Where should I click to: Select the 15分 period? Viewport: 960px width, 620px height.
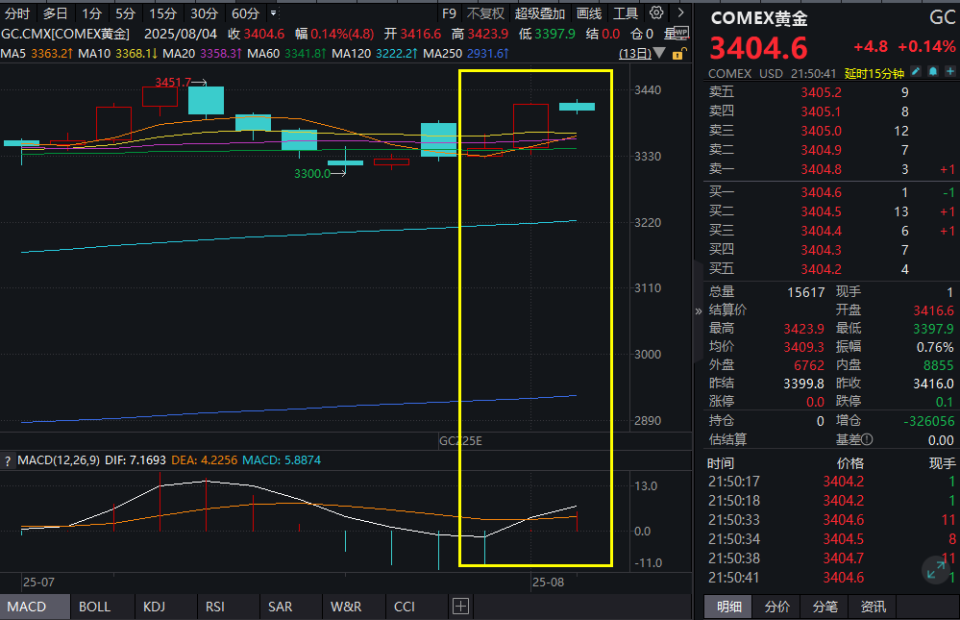click(x=163, y=13)
